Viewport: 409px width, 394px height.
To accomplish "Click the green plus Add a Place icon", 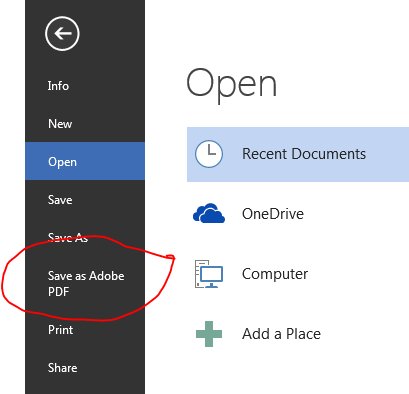I will pyautogui.click(x=209, y=334).
